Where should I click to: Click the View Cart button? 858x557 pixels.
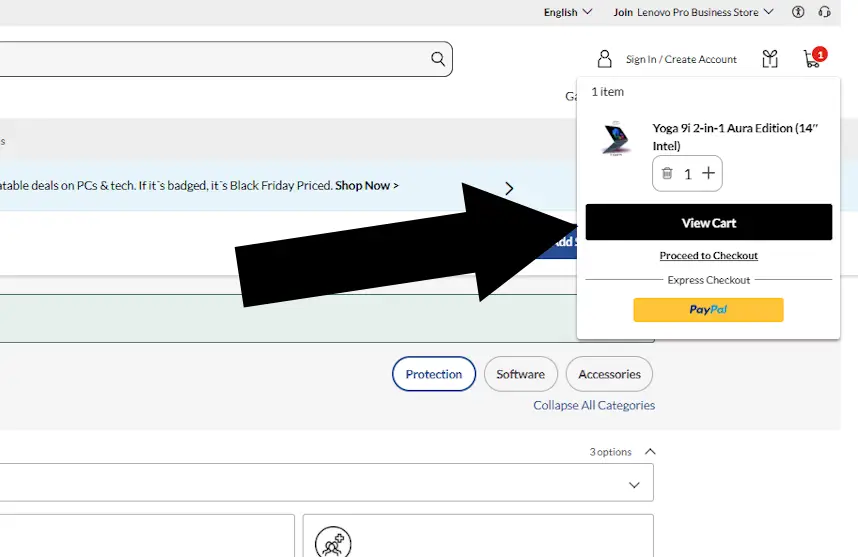(x=708, y=223)
